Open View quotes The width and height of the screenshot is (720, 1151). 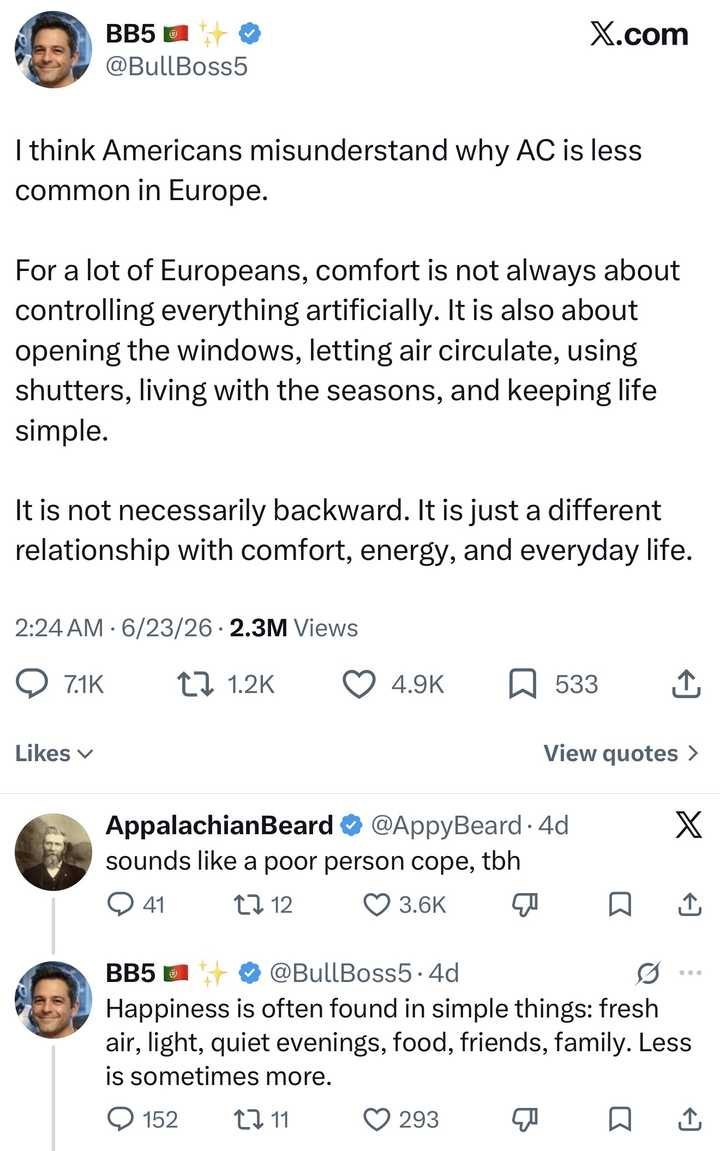pyautogui.click(x=621, y=753)
